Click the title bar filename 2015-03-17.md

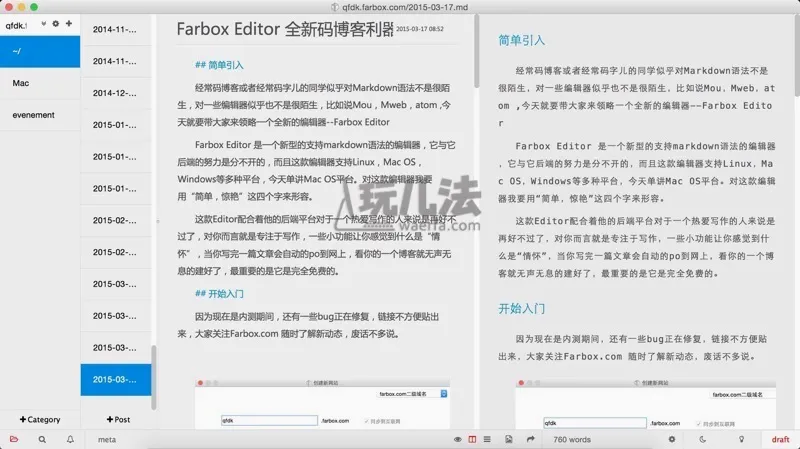436,7
